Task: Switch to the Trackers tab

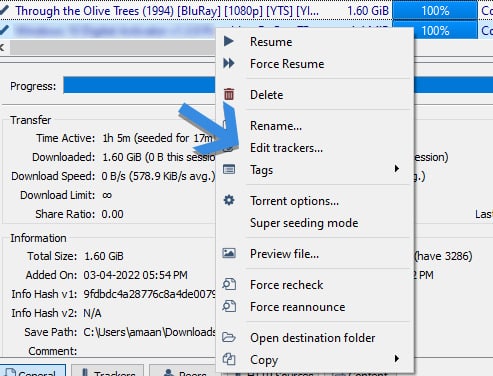Action: point(108,370)
